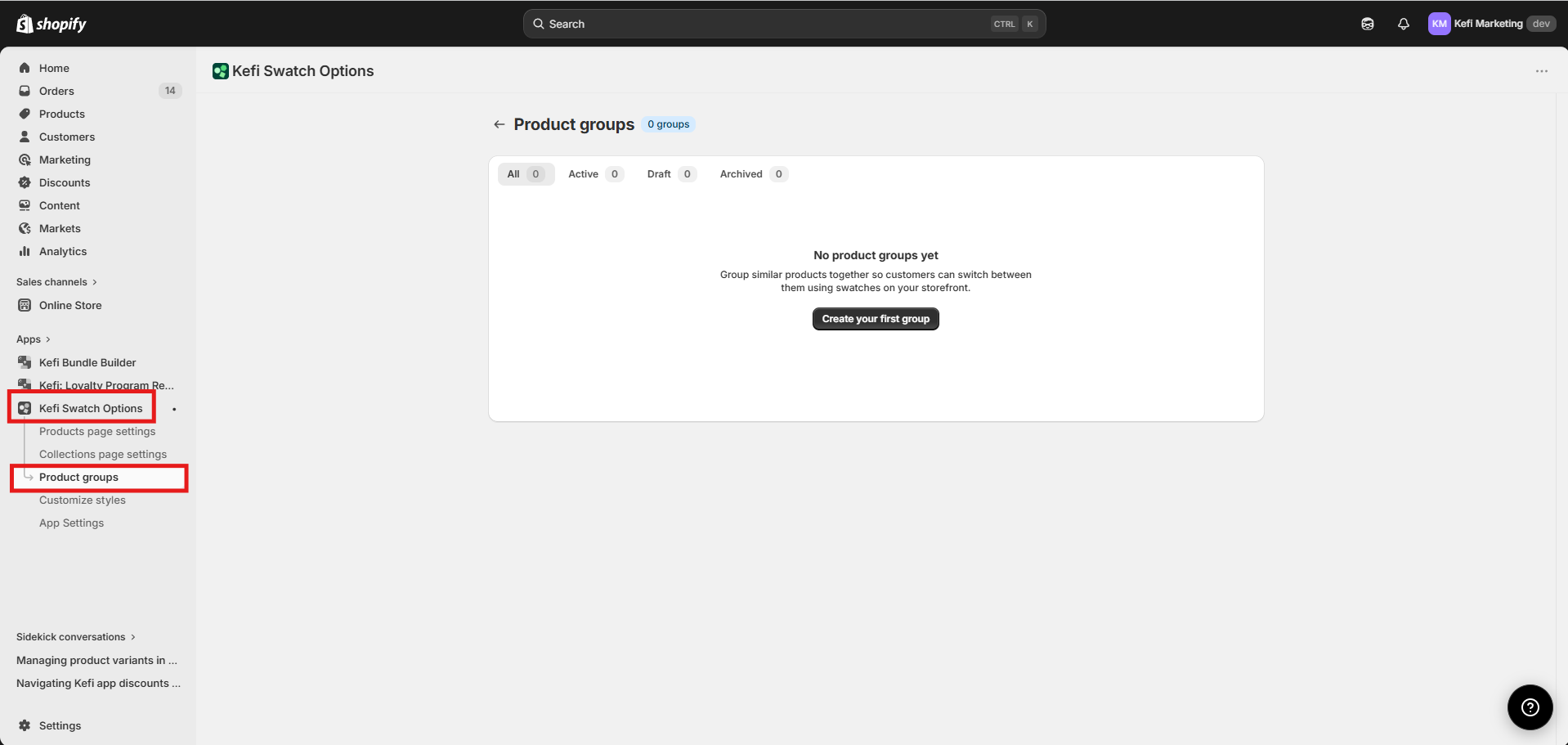Click the Products tag icon
This screenshot has height=745, width=1568.
pyautogui.click(x=25, y=114)
